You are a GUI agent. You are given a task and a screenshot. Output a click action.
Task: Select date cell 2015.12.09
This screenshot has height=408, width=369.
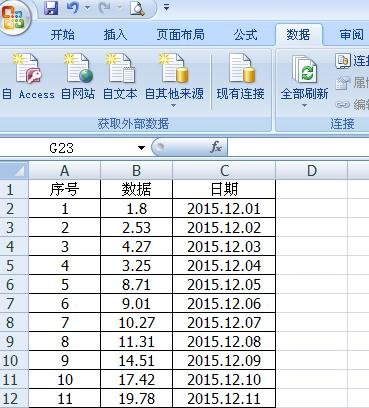tap(224, 361)
